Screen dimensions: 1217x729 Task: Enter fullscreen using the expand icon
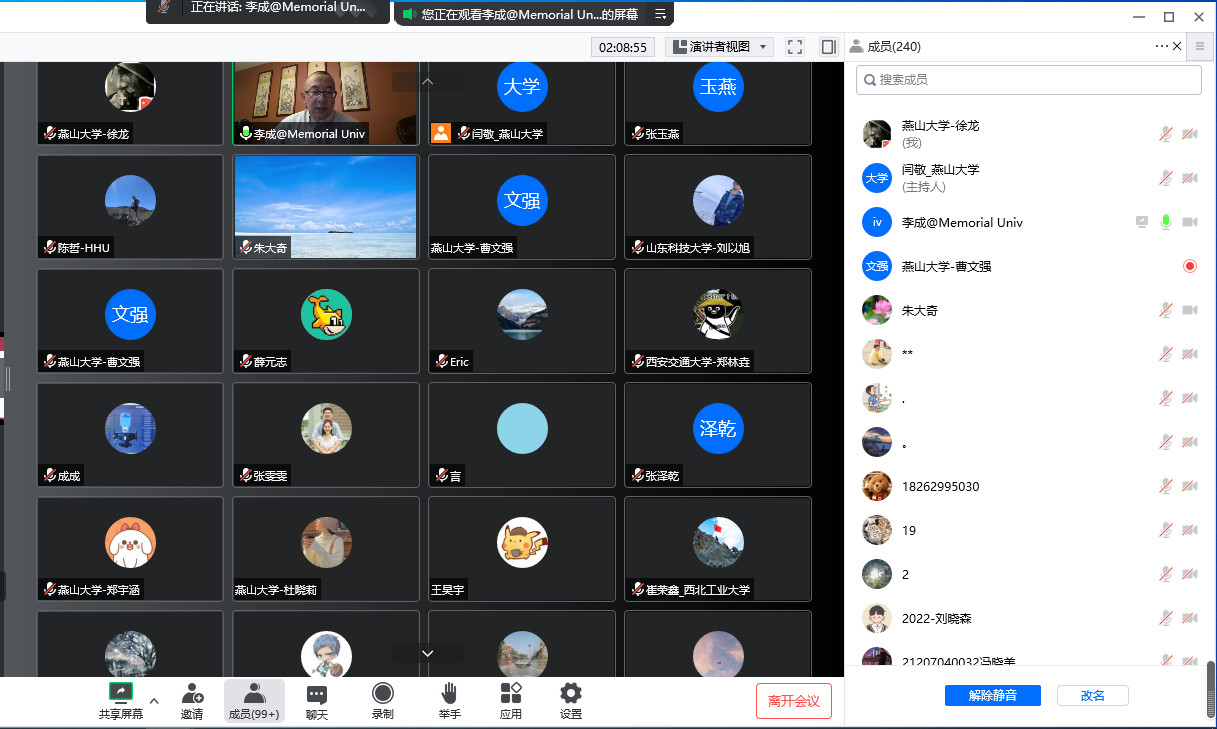pos(795,47)
